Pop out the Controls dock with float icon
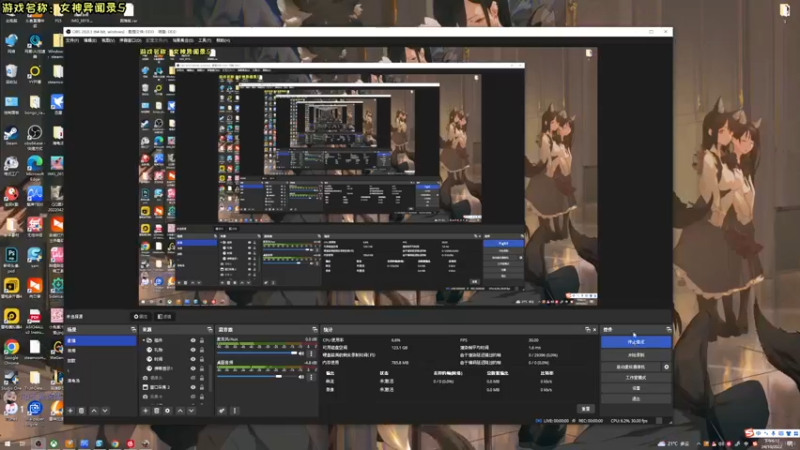Screen dimensions: 800x450 point(668,330)
